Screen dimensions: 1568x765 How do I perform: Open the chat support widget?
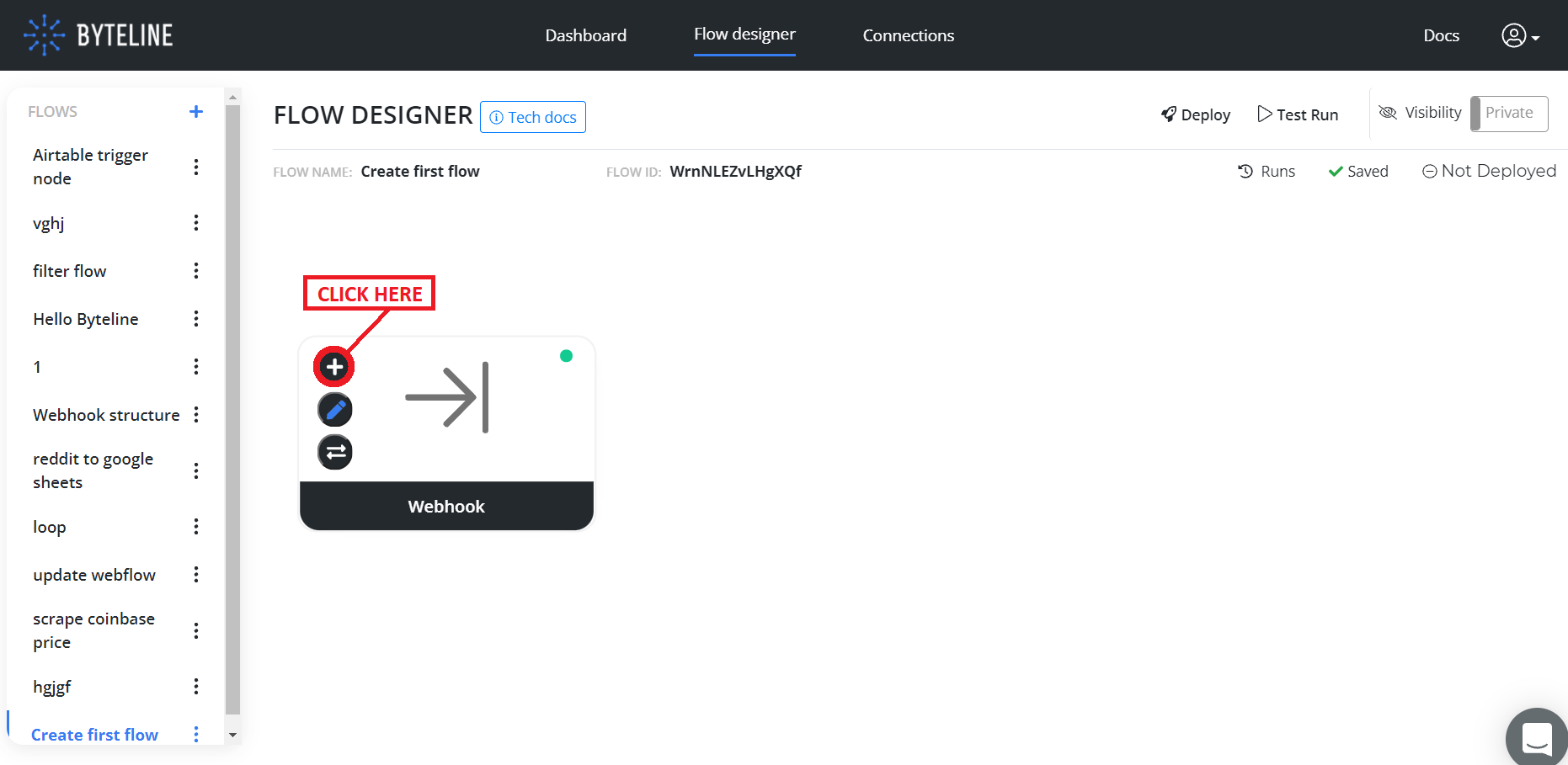click(1536, 738)
